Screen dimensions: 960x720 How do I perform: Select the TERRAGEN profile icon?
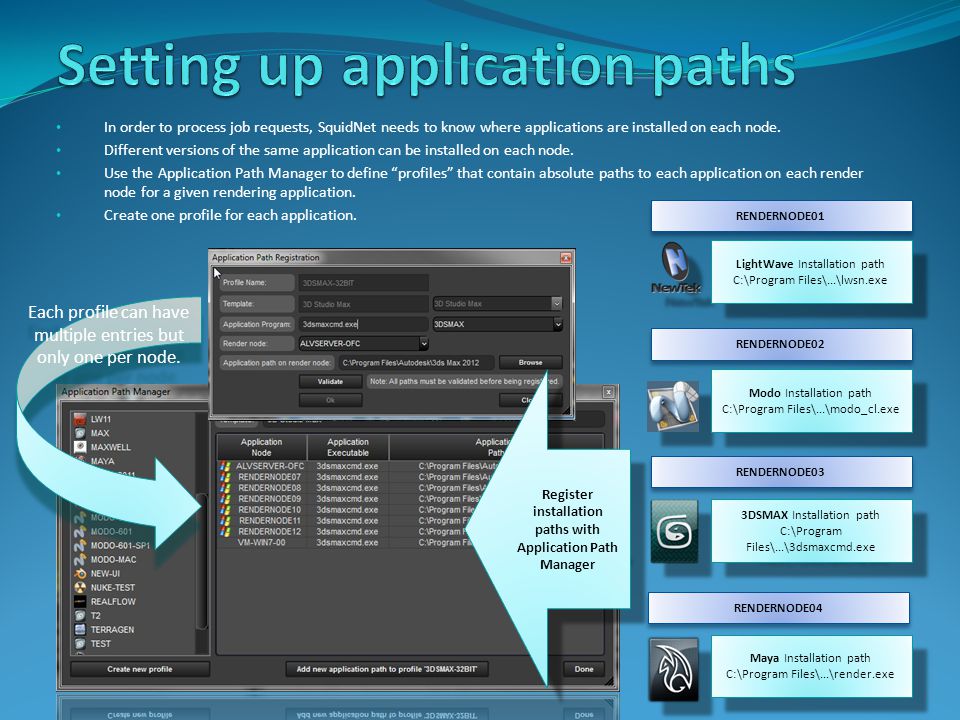coord(80,629)
